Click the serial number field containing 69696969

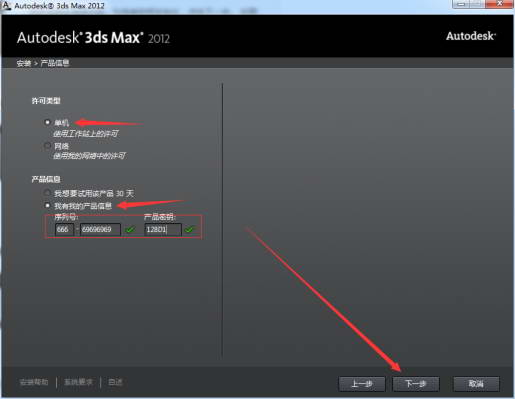[x=100, y=229]
